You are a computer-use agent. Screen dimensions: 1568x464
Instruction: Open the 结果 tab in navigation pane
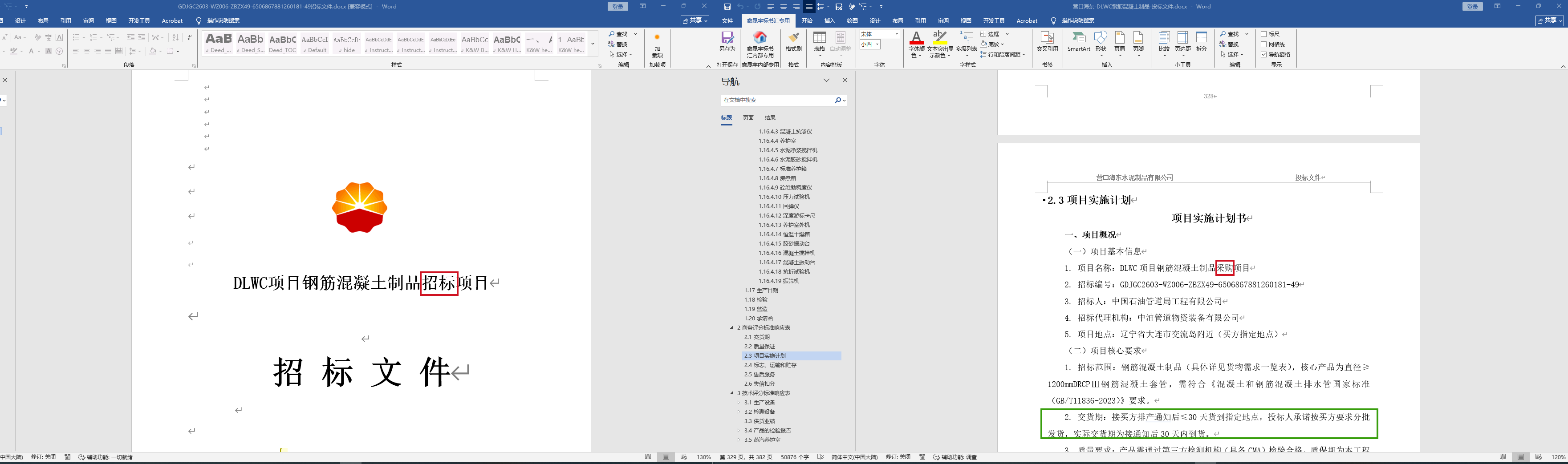[x=770, y=118]
